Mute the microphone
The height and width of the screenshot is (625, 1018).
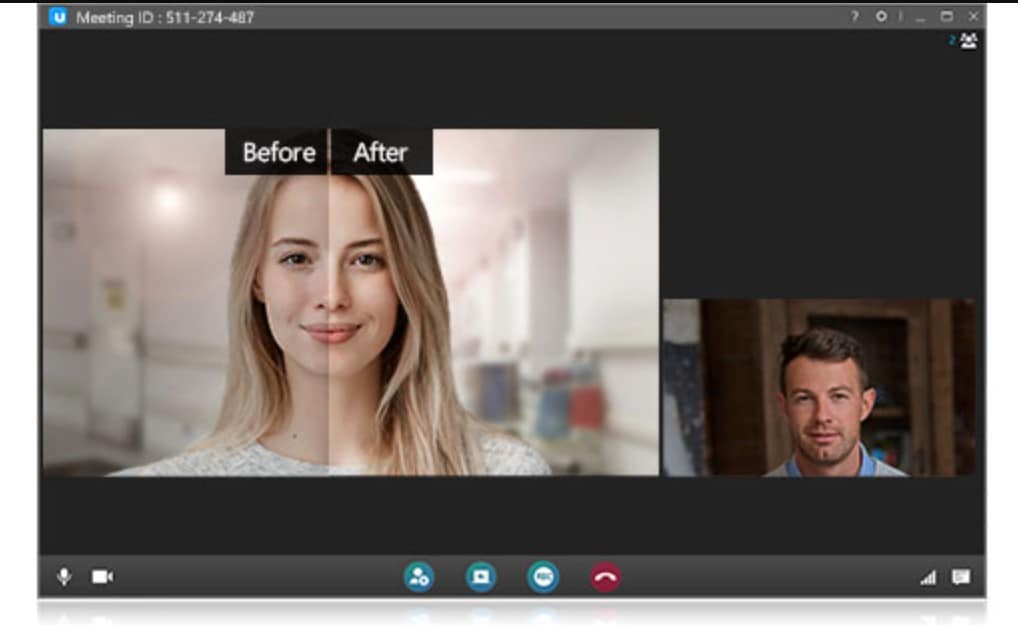pyautogui.click(x=64, y=576)
